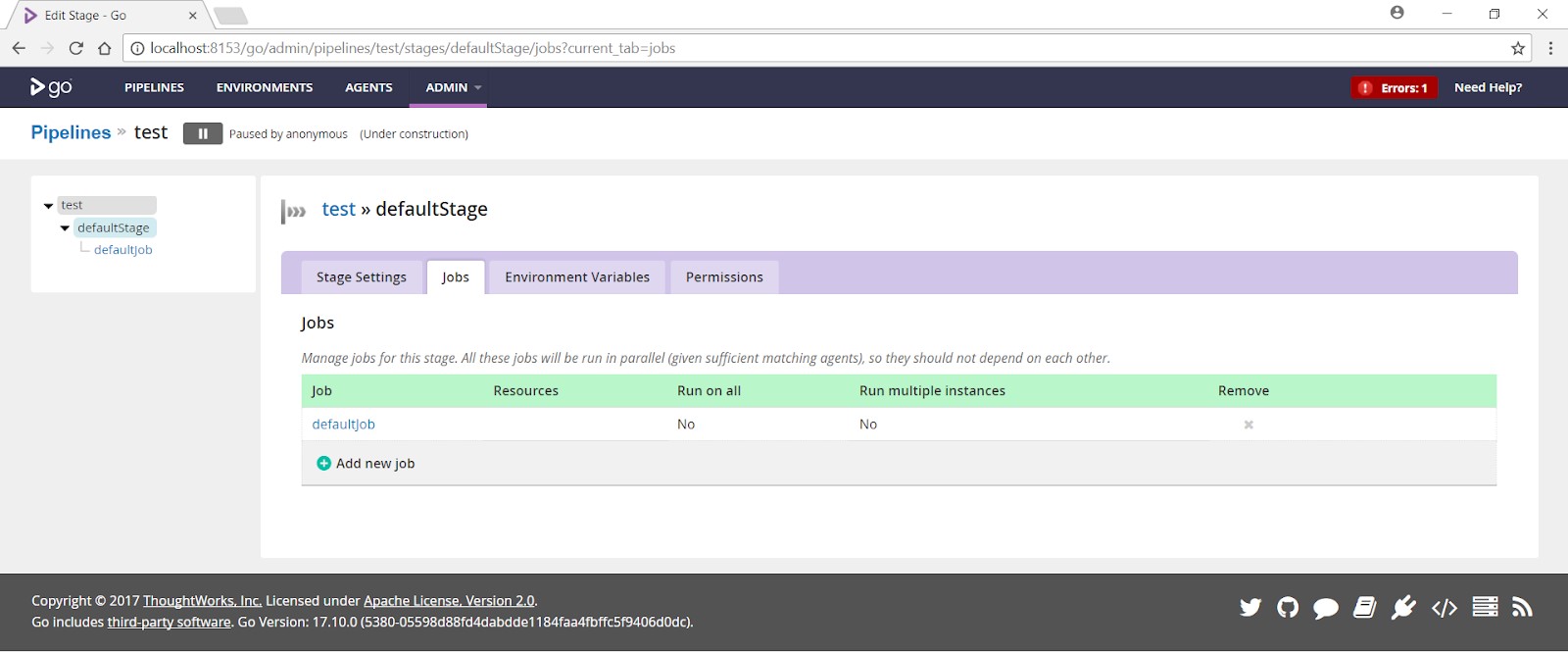
Task: Click the Twitter icon in the footer
Action: [1250, 608]
